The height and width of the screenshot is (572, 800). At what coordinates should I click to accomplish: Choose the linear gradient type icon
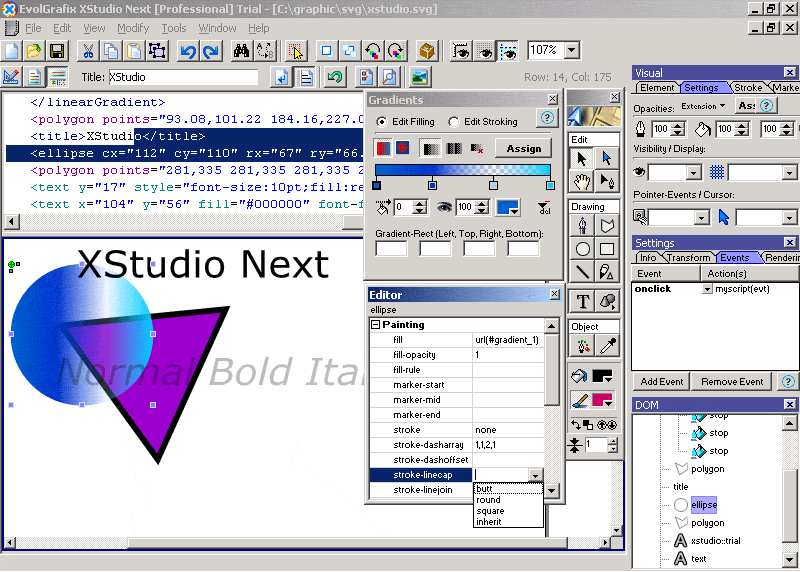[x=383, y=148]
